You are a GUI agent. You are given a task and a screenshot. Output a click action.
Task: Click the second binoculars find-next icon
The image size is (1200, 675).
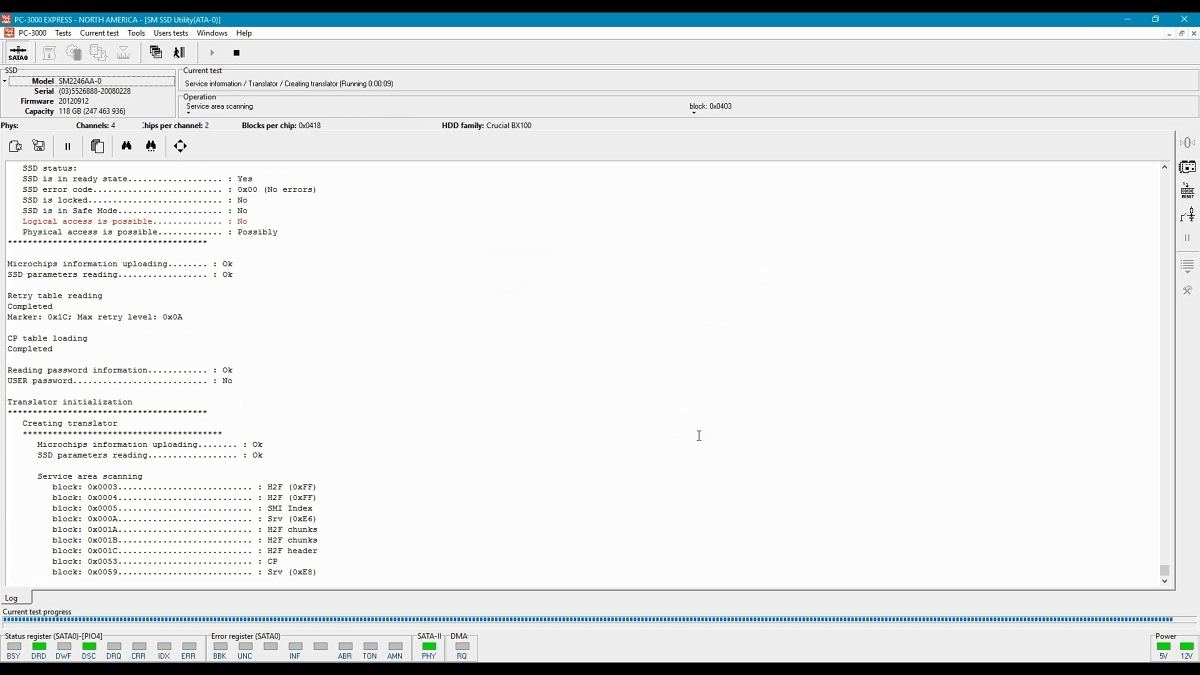pyautogui.click(x=151, y=146)
